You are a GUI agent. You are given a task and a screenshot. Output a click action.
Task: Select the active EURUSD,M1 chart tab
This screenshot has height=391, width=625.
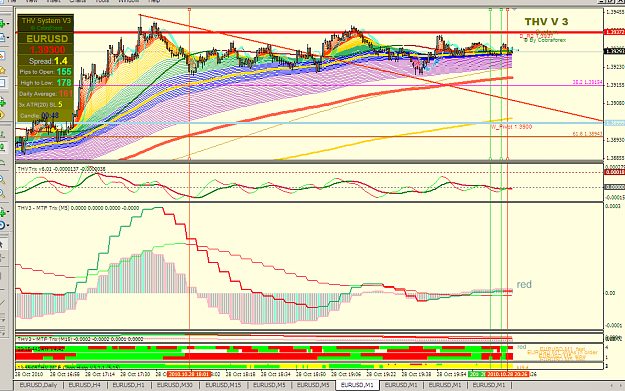coord(358,385)
